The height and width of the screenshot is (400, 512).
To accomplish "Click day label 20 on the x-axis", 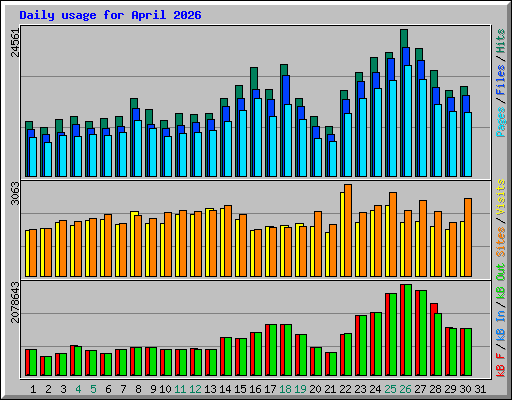I will (x=315, y=389).
